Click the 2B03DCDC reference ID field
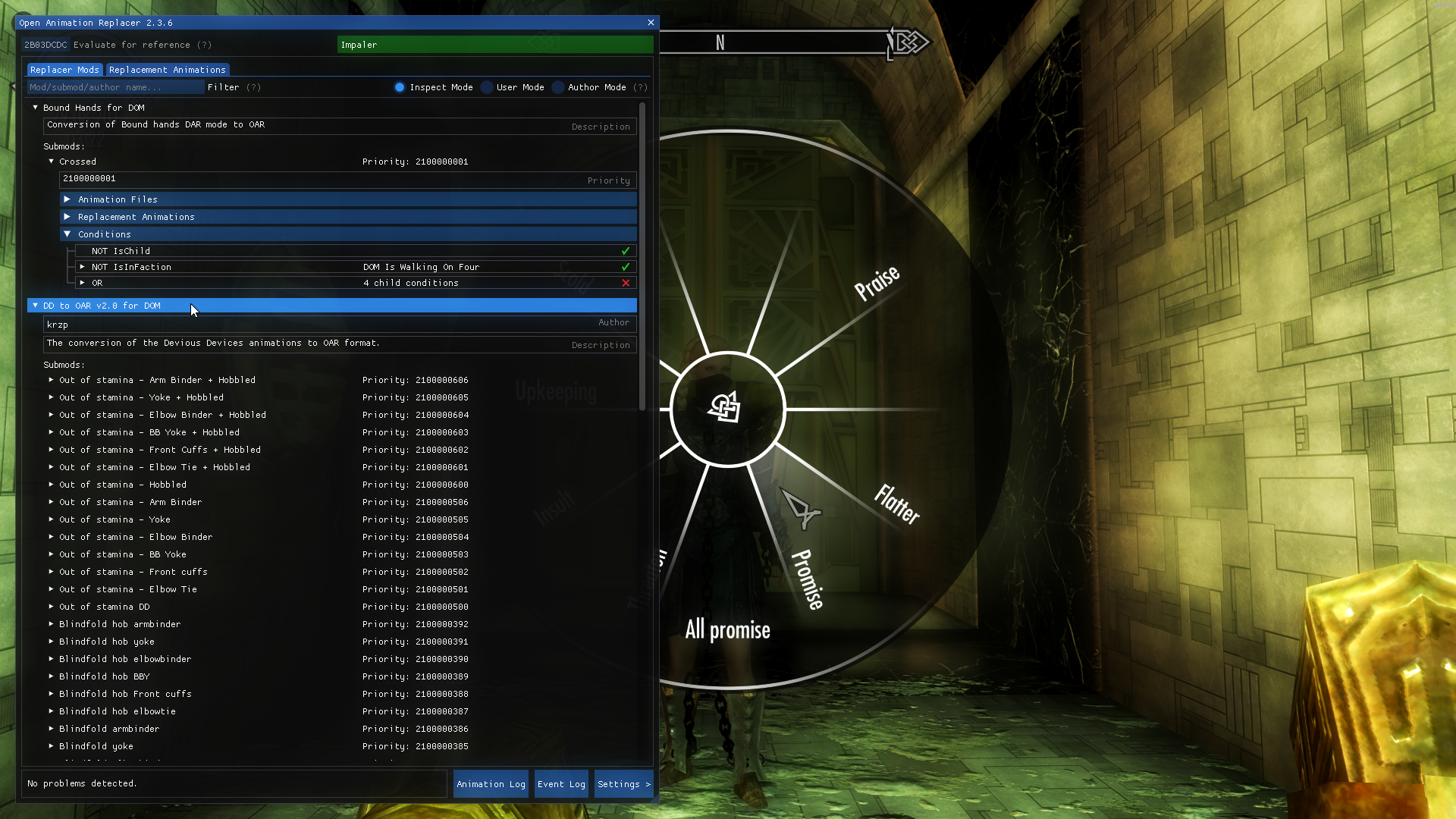 point(45,45)
